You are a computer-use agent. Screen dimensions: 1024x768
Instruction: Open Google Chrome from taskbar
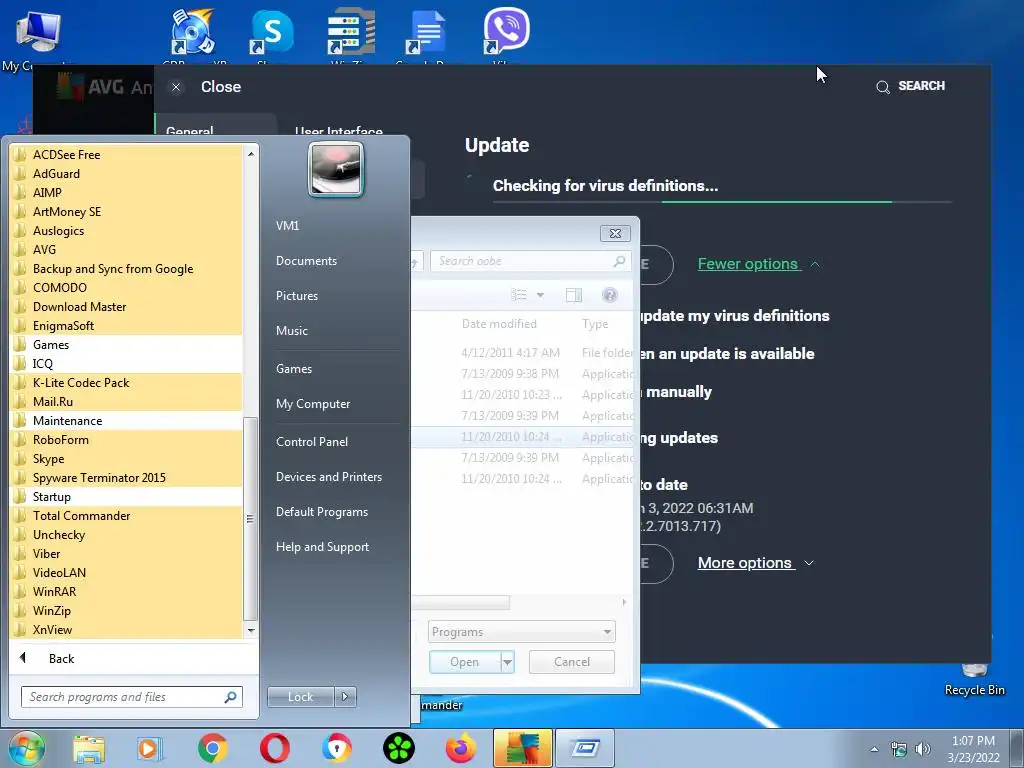pos(212,748)
